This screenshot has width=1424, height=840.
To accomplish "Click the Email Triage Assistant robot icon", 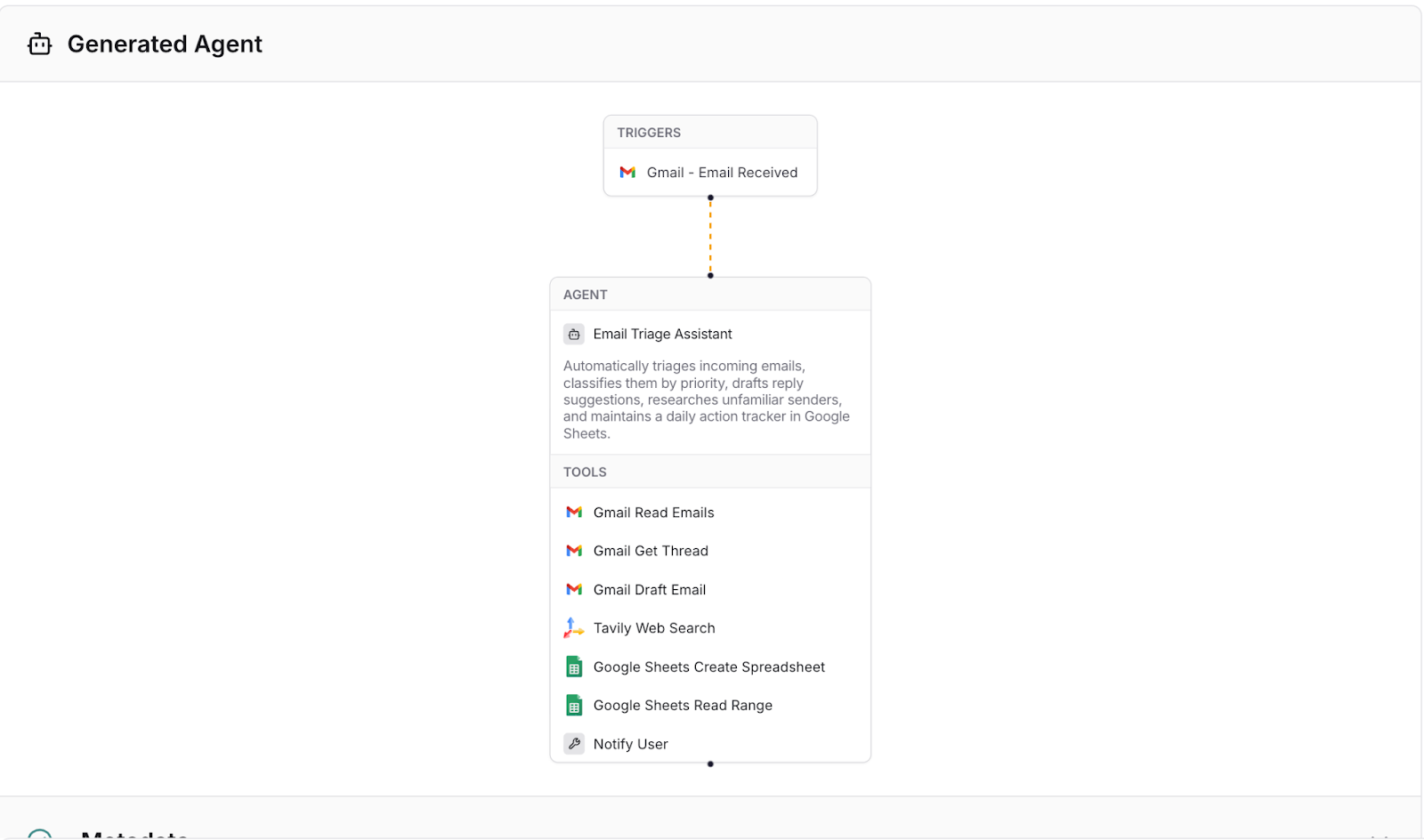I will 574,335.
